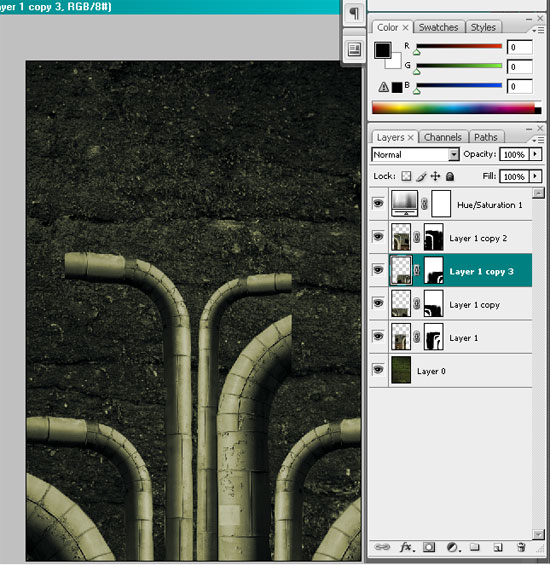Viewport: 550px width, 565px height.
Task: Open the Color panel flyout menu
Action: coord(538,31)
